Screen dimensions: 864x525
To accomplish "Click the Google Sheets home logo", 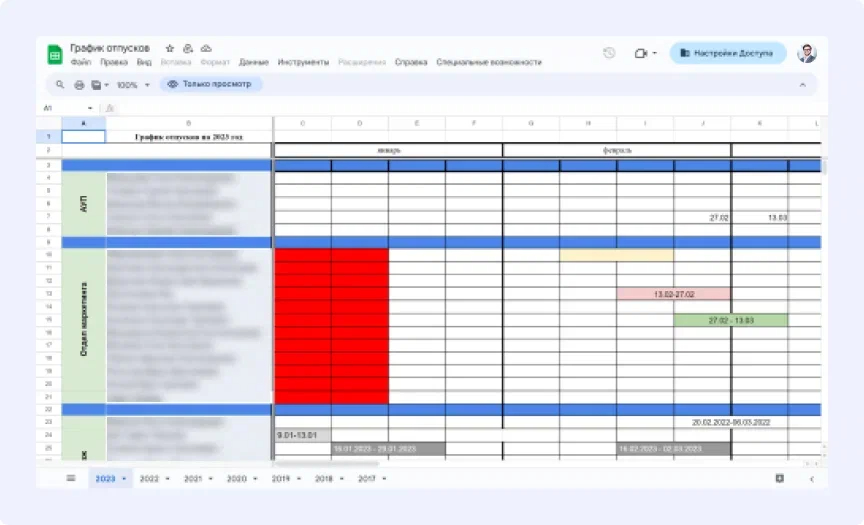I will click(x=55, y=55).
